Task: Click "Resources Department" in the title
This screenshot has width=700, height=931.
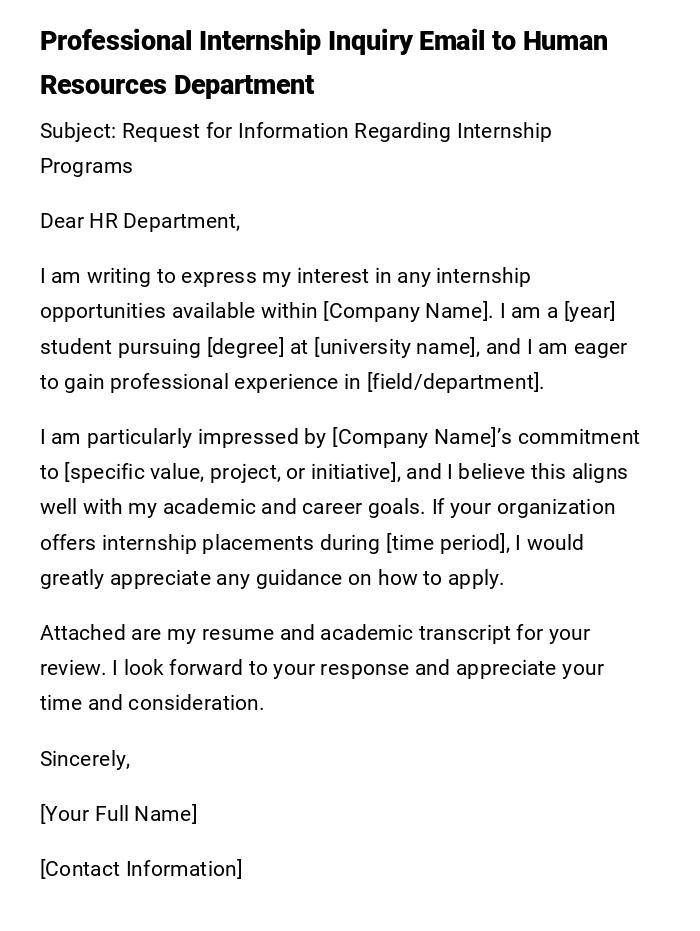Action: tap(177, 86)
